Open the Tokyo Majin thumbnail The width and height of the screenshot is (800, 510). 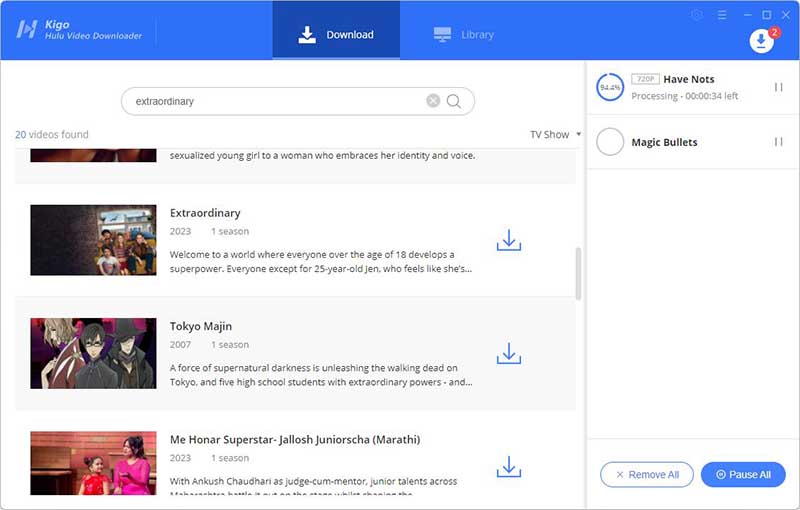[93, 353]
